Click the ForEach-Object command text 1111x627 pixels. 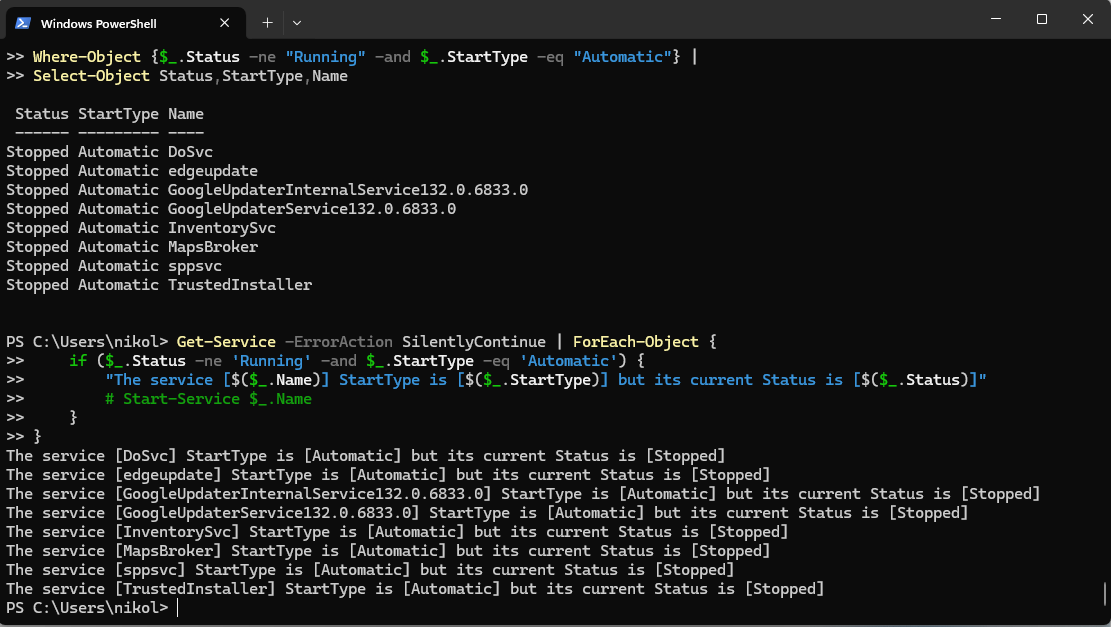tap(636, 342)
